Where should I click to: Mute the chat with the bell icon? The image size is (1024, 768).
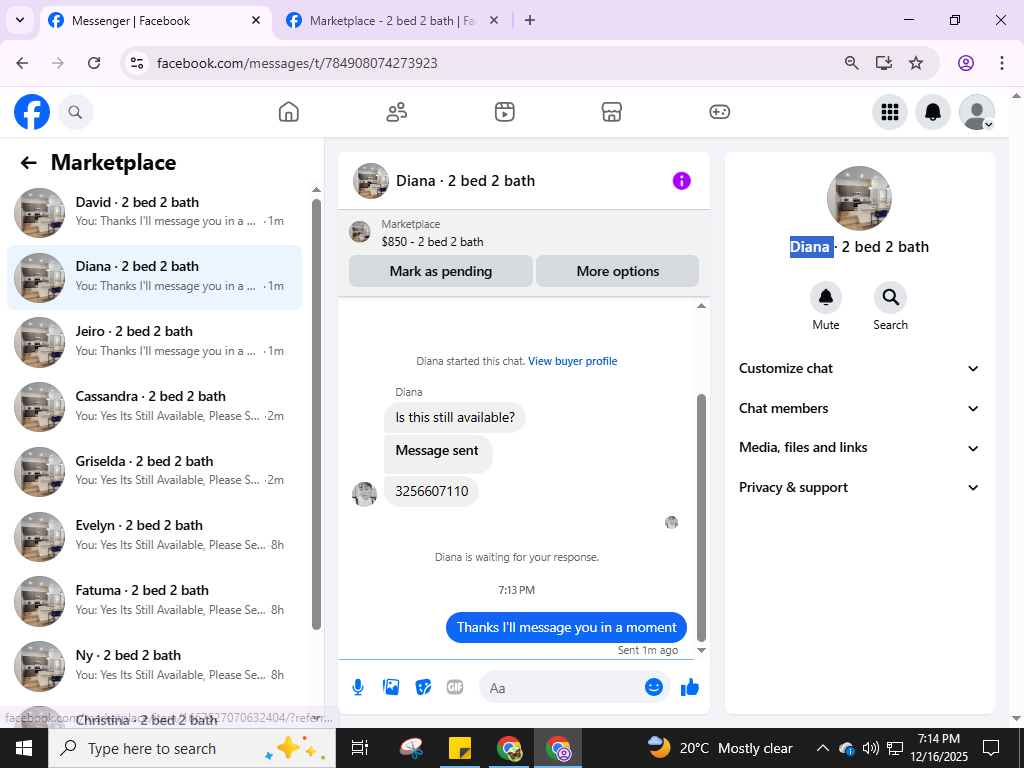click(x=825, y=298)
